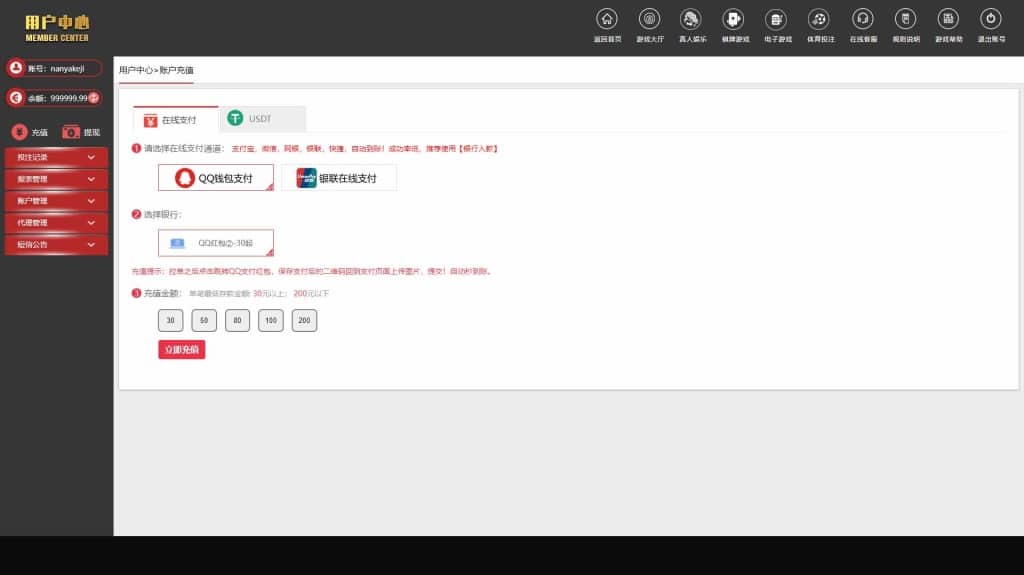The width and height of the screenshot is (1024, 575).
Task: Click the account avatar icon beside nanyakeji
Action: [16, 68]
